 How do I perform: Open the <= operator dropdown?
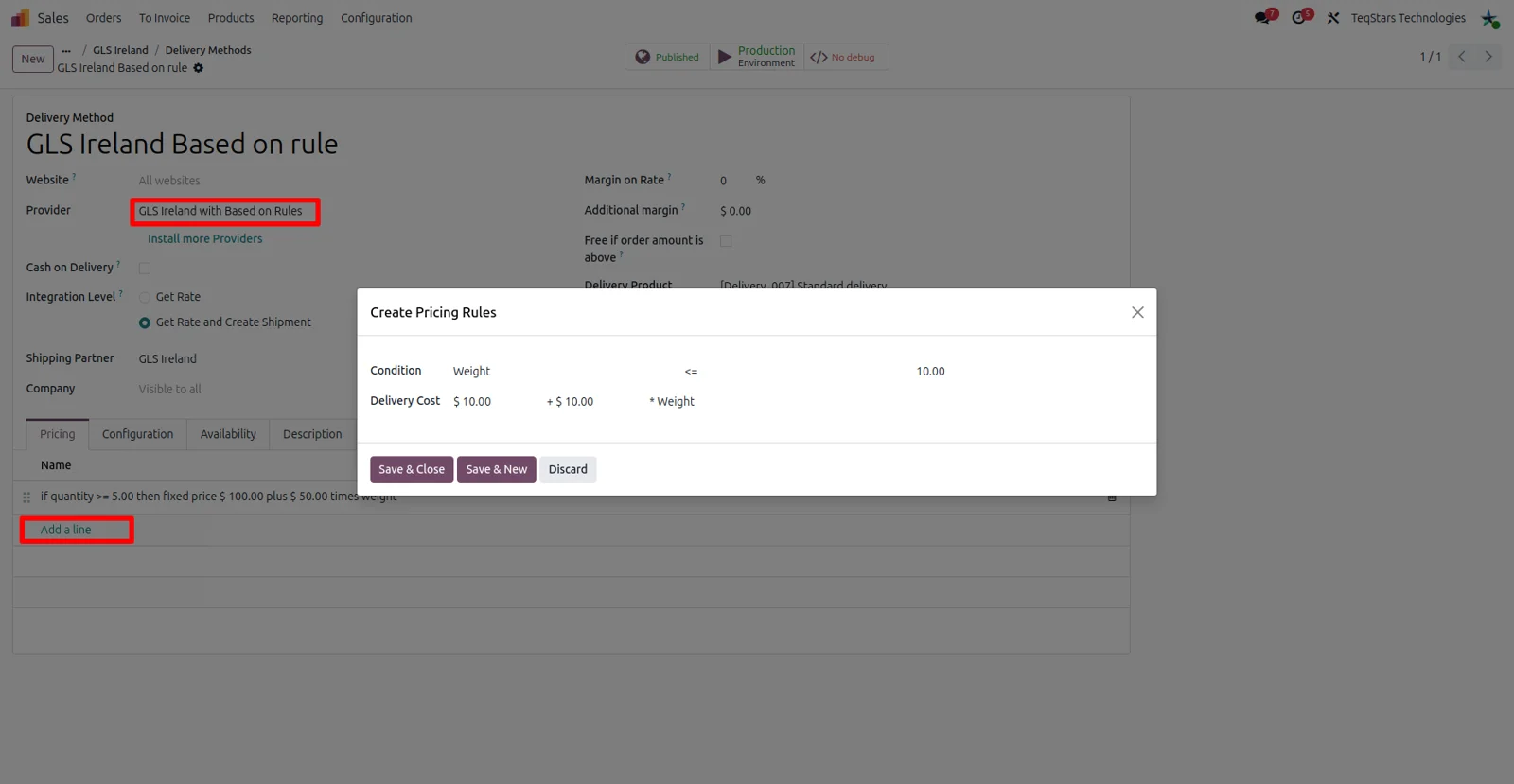click(x=796, y=372)
